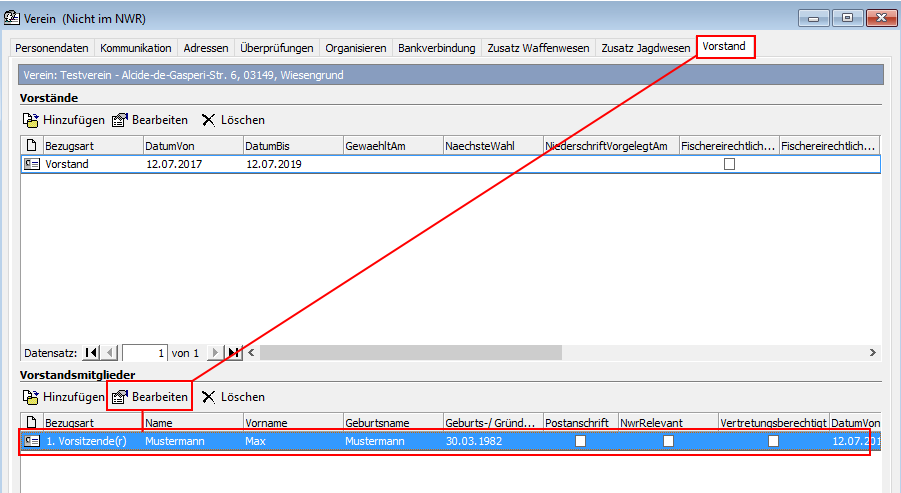Screen dimensions: 901x493
Task: Sort members by Name column header
Action: tap(192, 423)
